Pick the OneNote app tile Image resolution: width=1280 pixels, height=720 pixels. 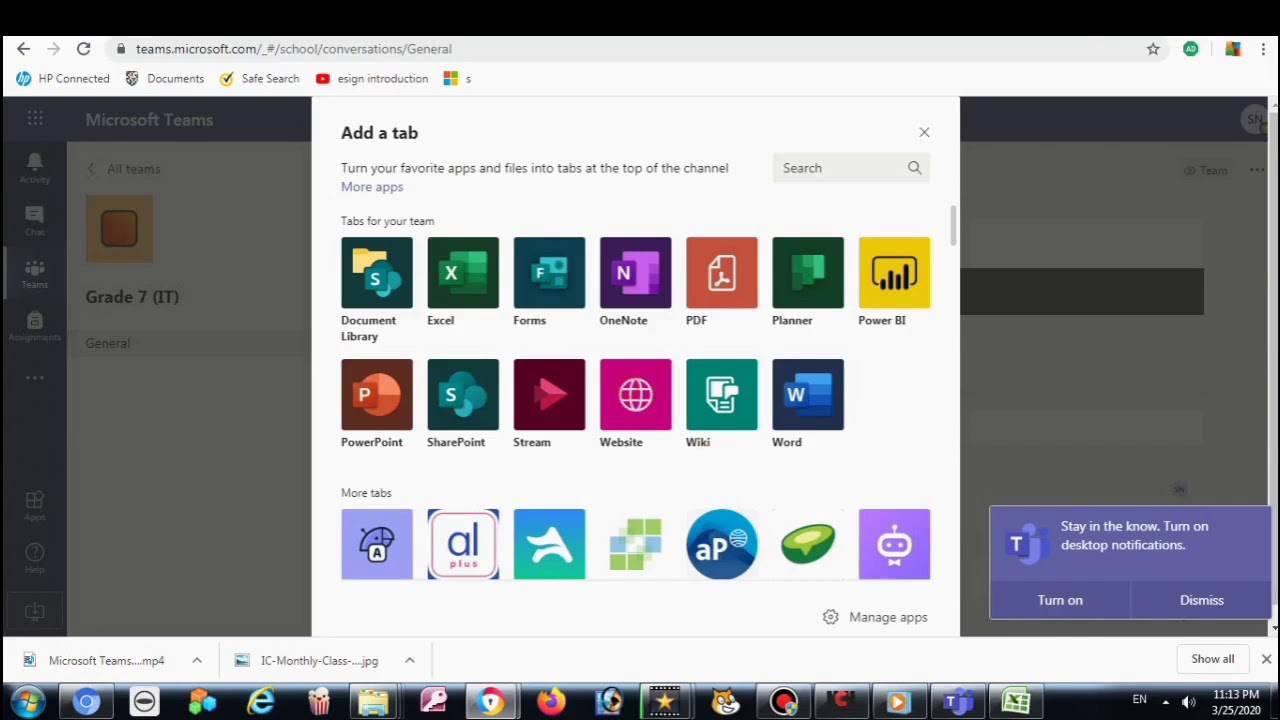click(635, 273)
